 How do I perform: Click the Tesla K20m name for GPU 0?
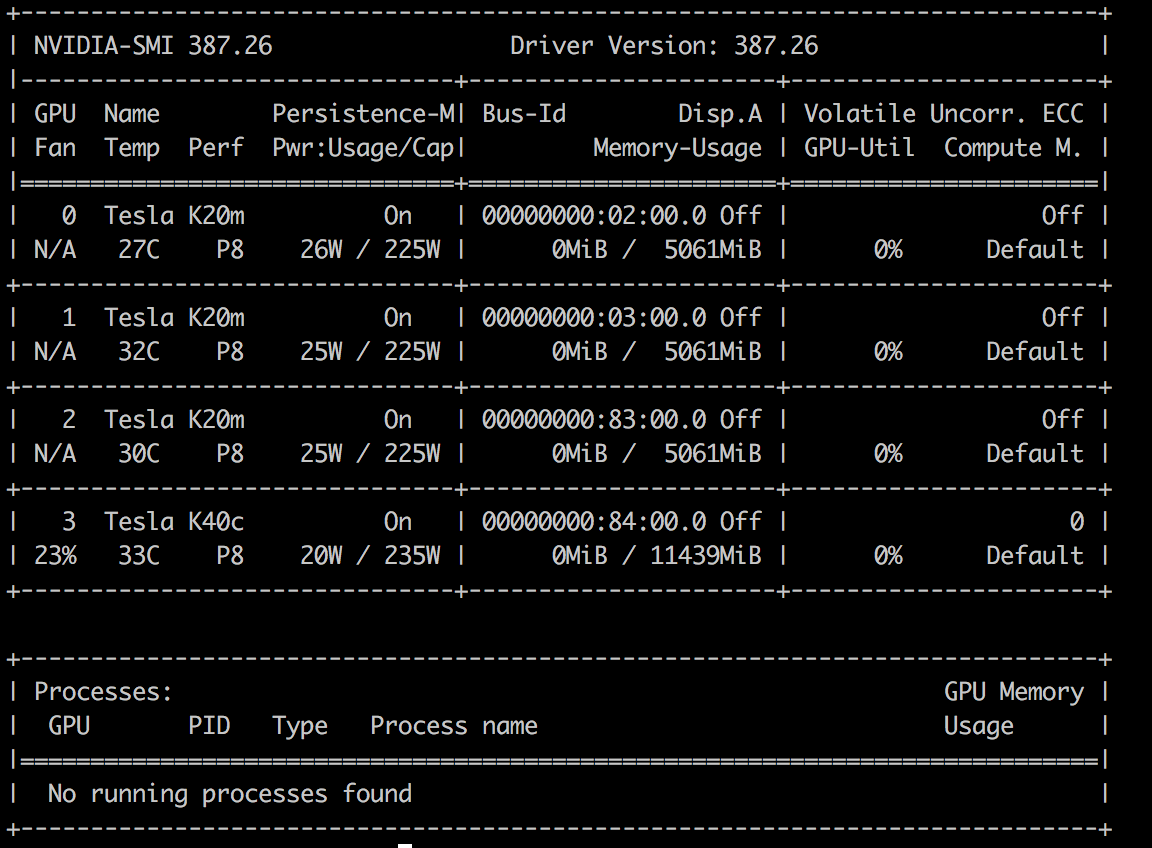click(174, 216)
